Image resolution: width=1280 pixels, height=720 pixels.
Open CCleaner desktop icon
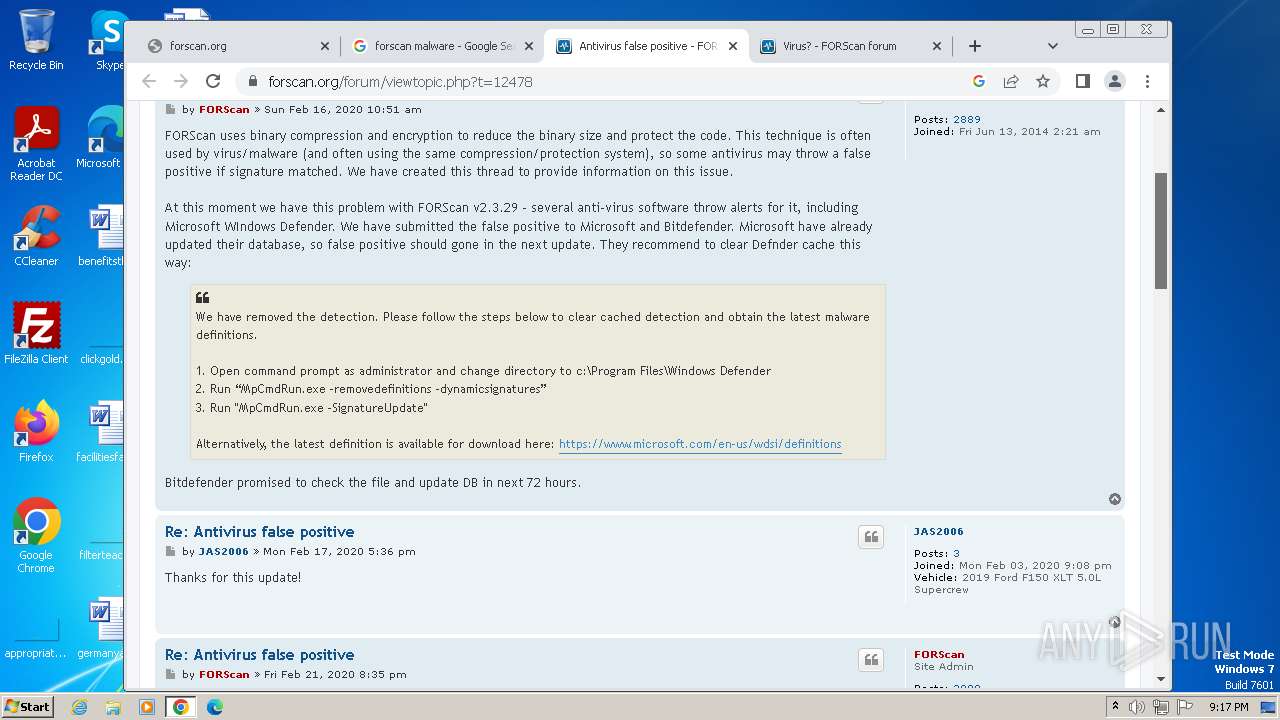click(x=36, y=236)
